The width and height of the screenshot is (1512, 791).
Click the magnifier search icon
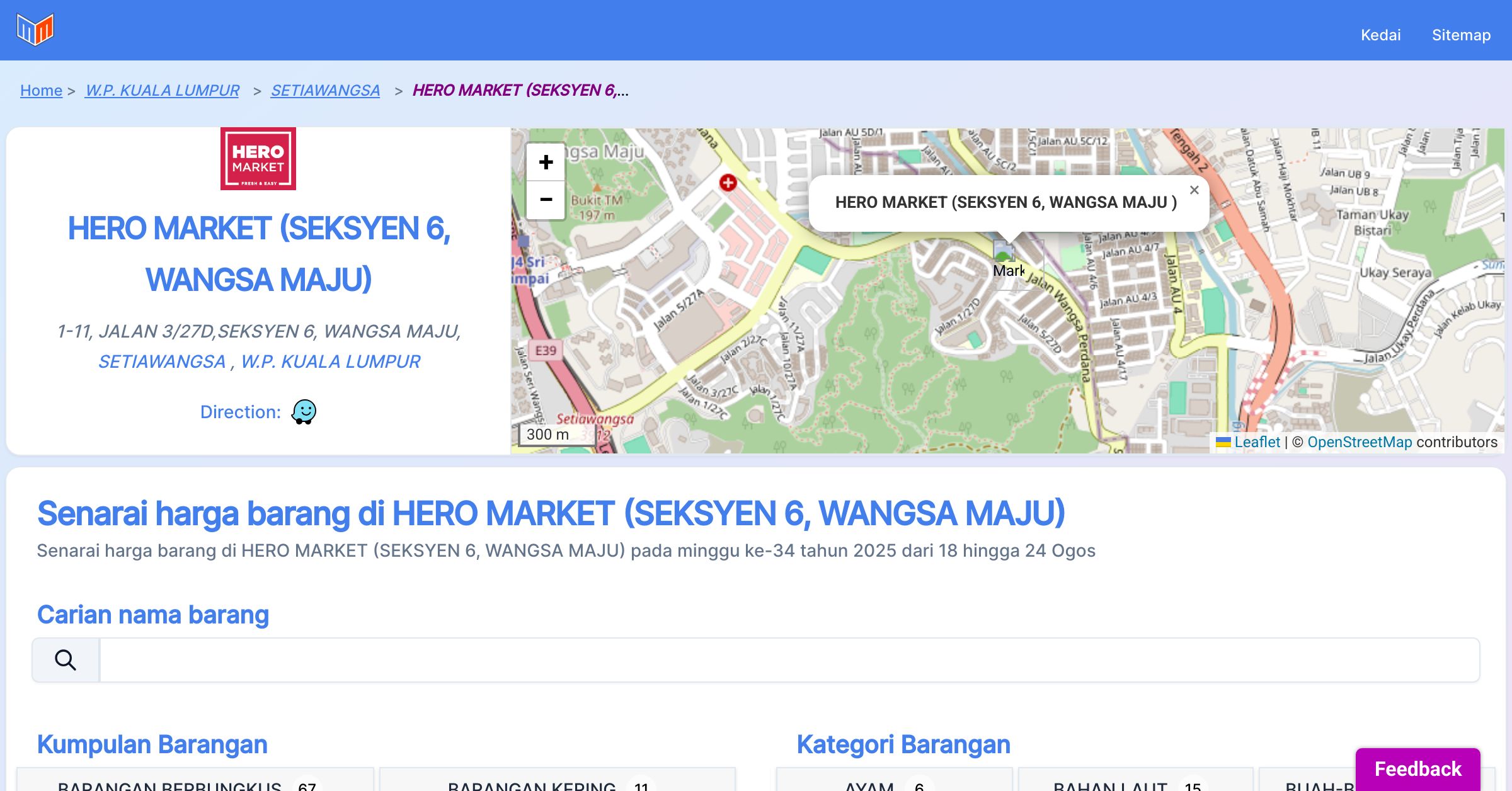[x=66, y=660]
